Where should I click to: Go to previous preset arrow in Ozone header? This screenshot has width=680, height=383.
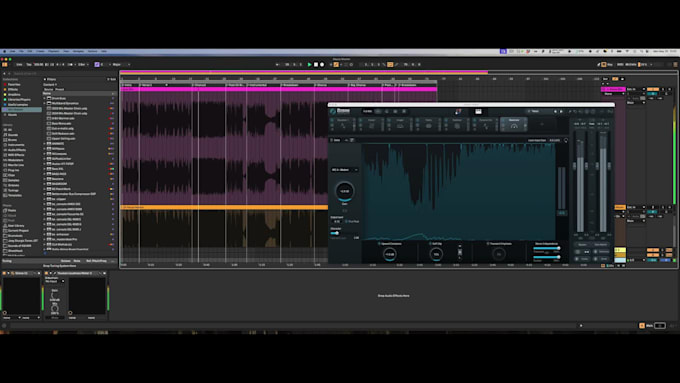555,111
